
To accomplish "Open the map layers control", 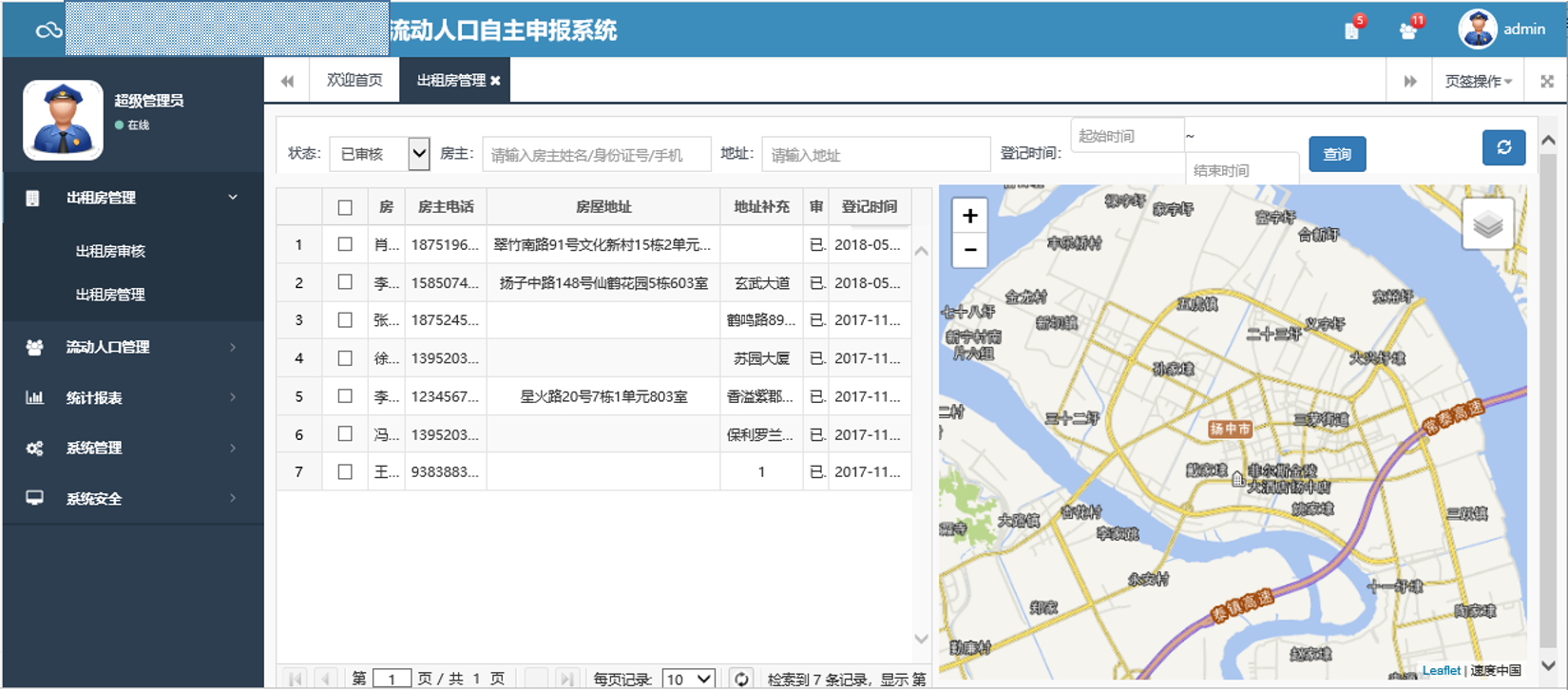I will point(1487,225).
